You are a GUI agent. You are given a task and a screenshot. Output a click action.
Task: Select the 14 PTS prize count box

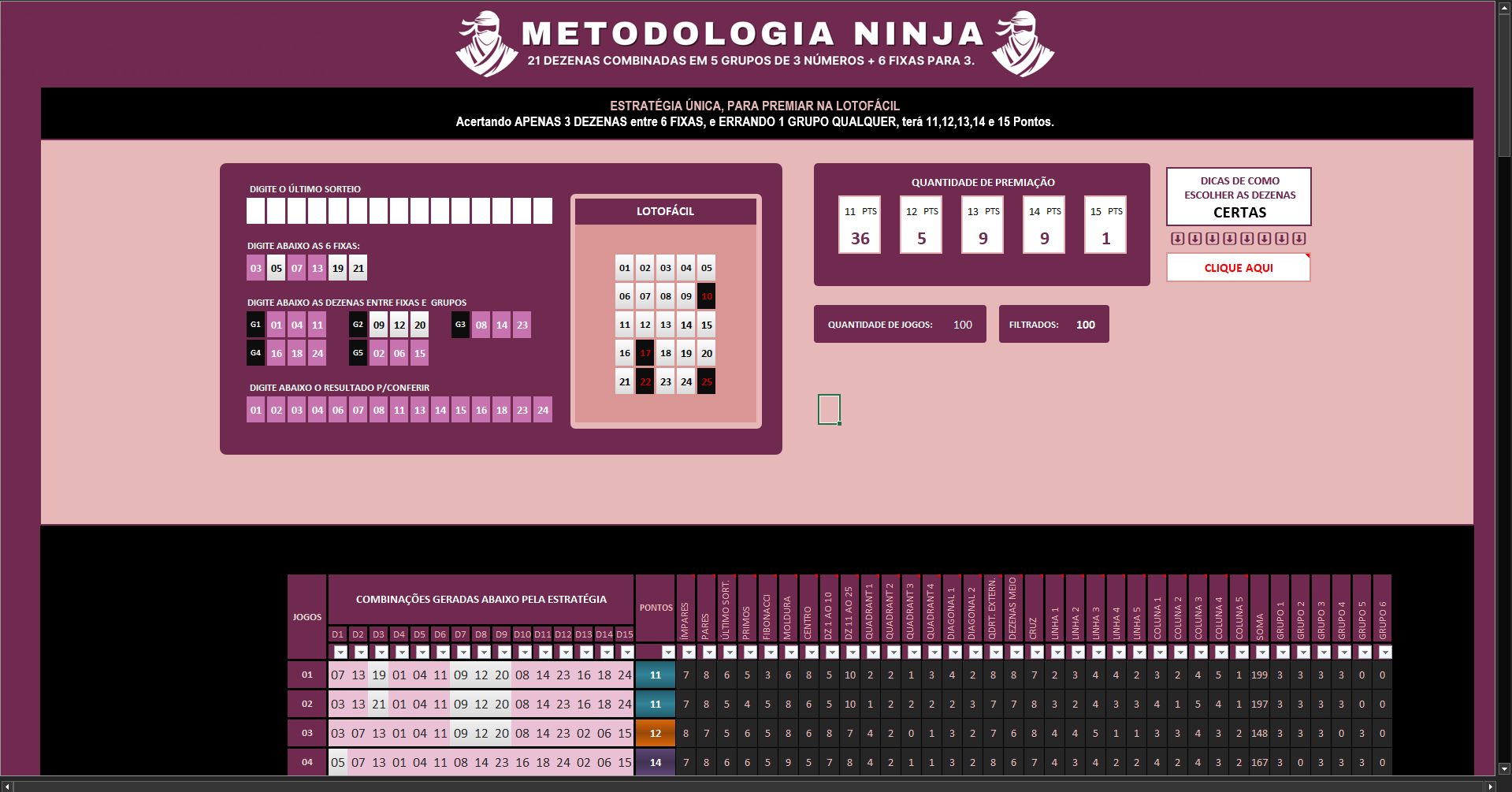pyautogui.click(x=1044, y=225)
